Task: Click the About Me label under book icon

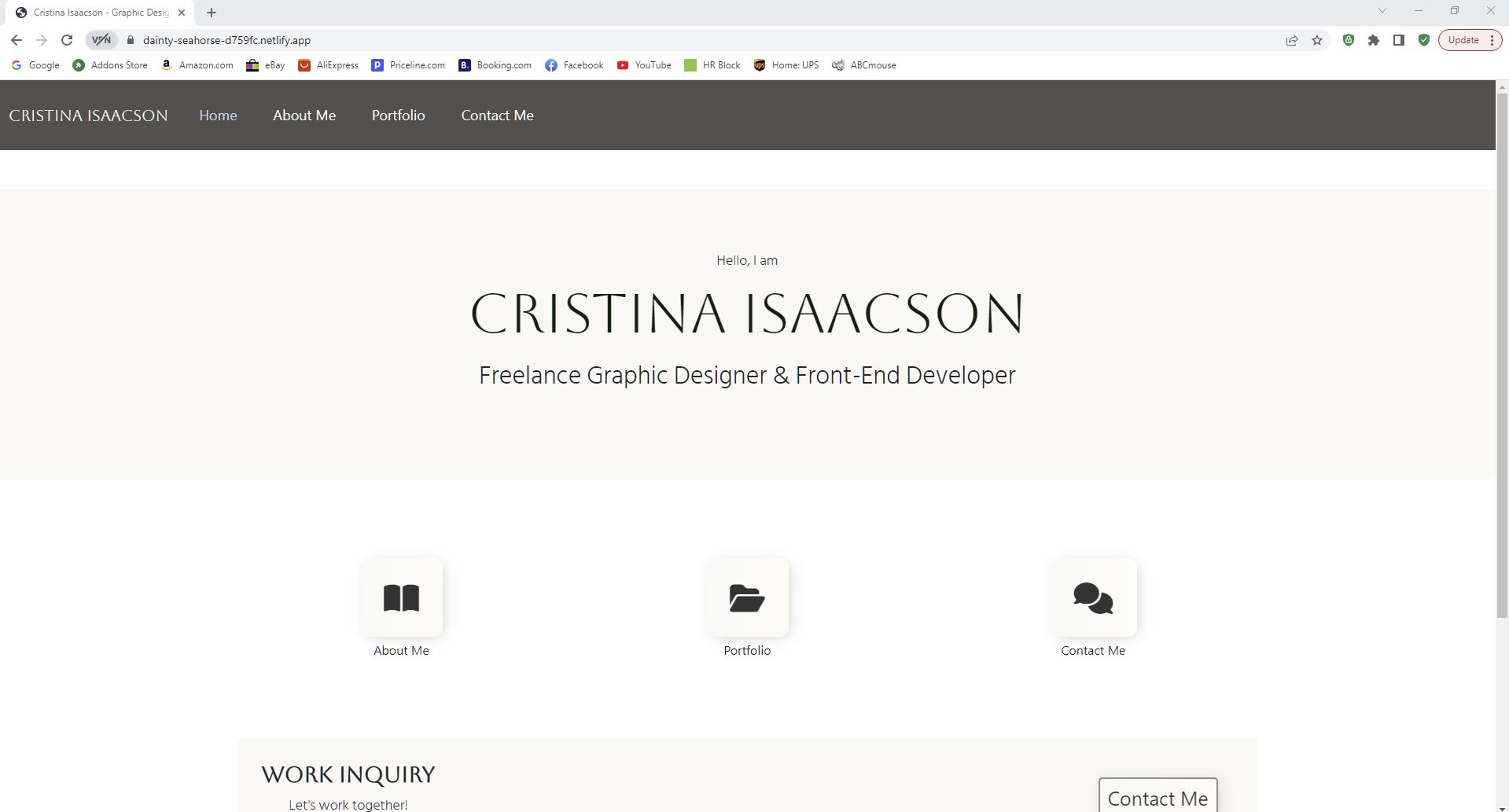Action: pyautogui.click(x=401, y=651)
